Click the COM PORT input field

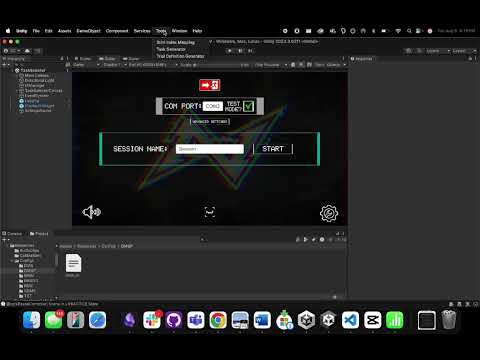213,106
